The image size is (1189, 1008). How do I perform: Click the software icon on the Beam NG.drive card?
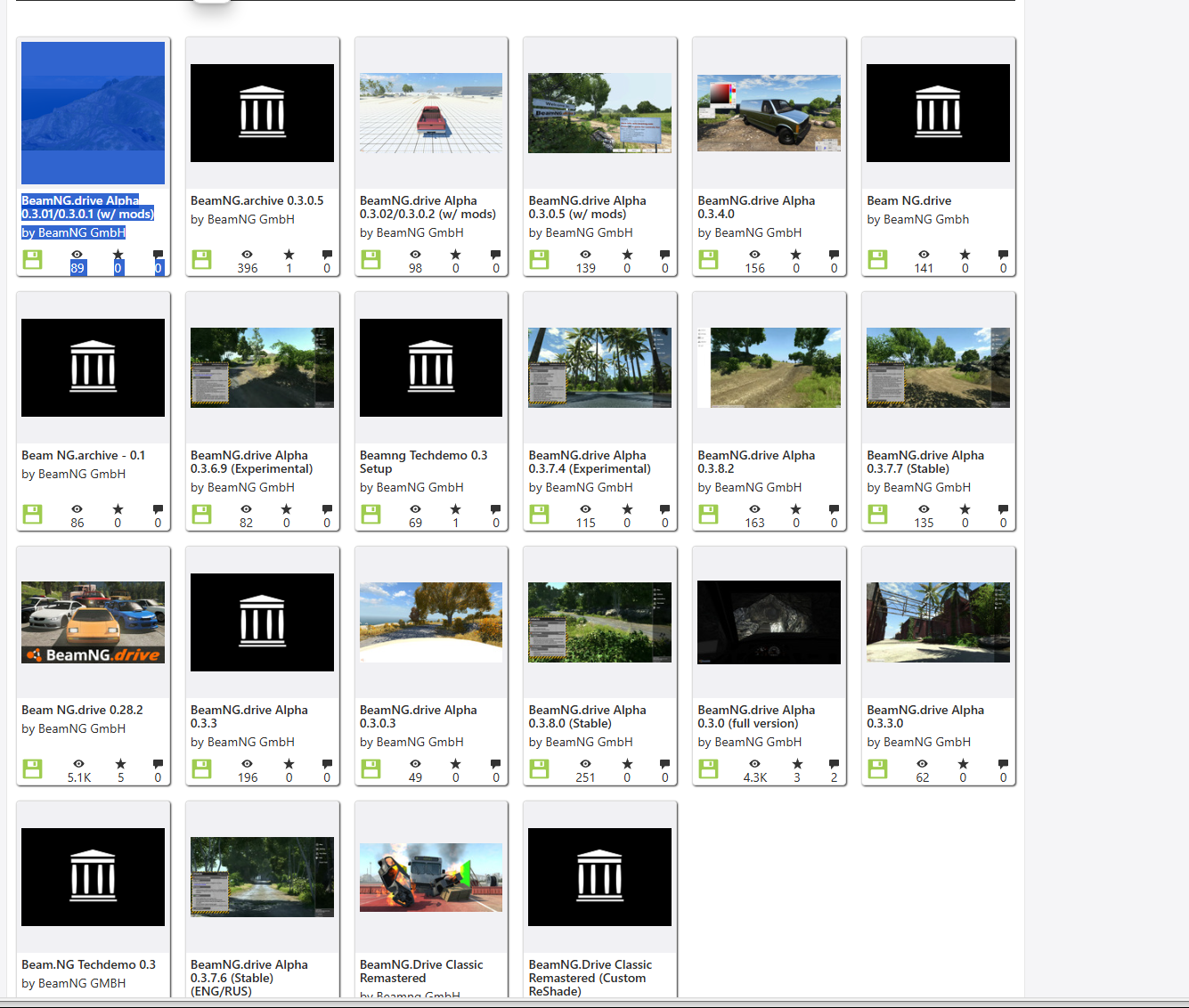coord(878,259)
